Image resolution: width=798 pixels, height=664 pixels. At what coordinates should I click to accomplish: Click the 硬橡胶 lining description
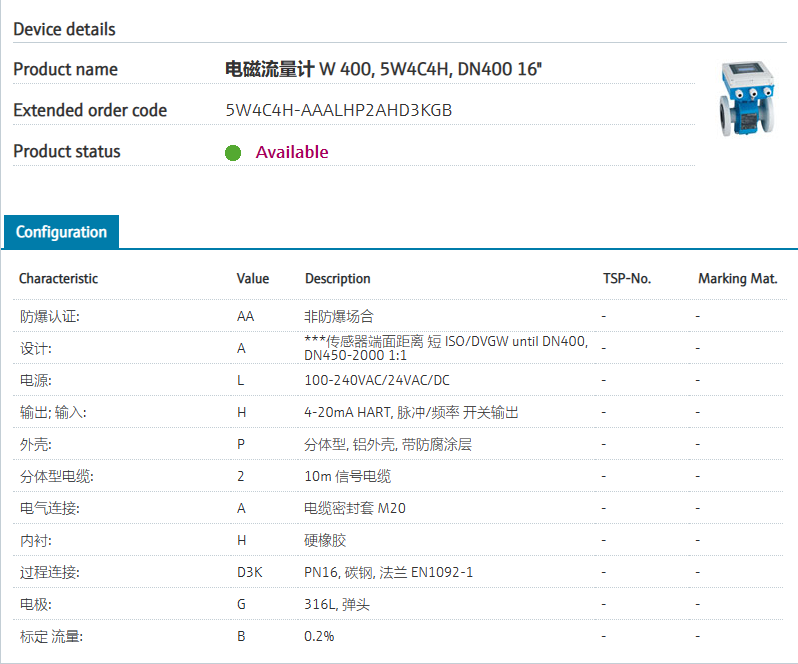pyautogui.click(x=325, y=540)
